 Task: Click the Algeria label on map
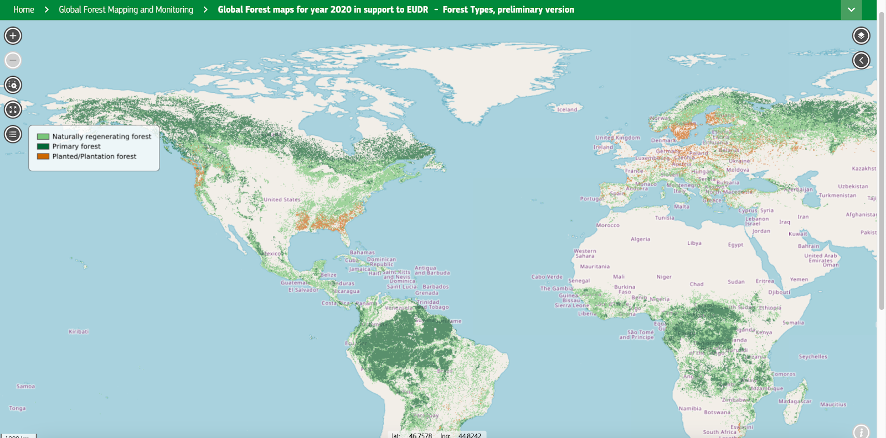(640, 239)
